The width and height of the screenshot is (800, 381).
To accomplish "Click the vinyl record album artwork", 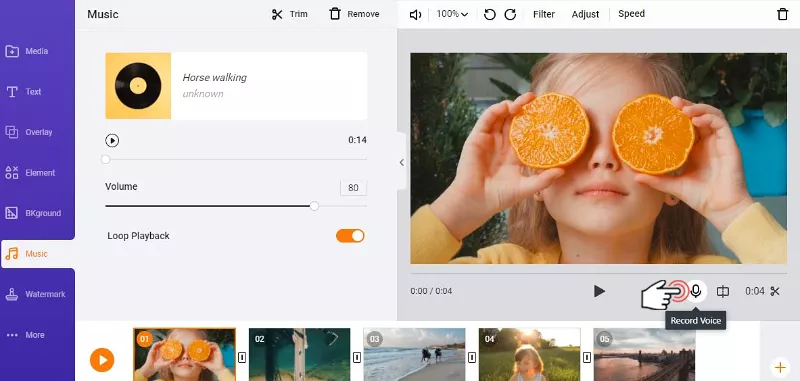I will pyautogui.click(x=138, y=86).
